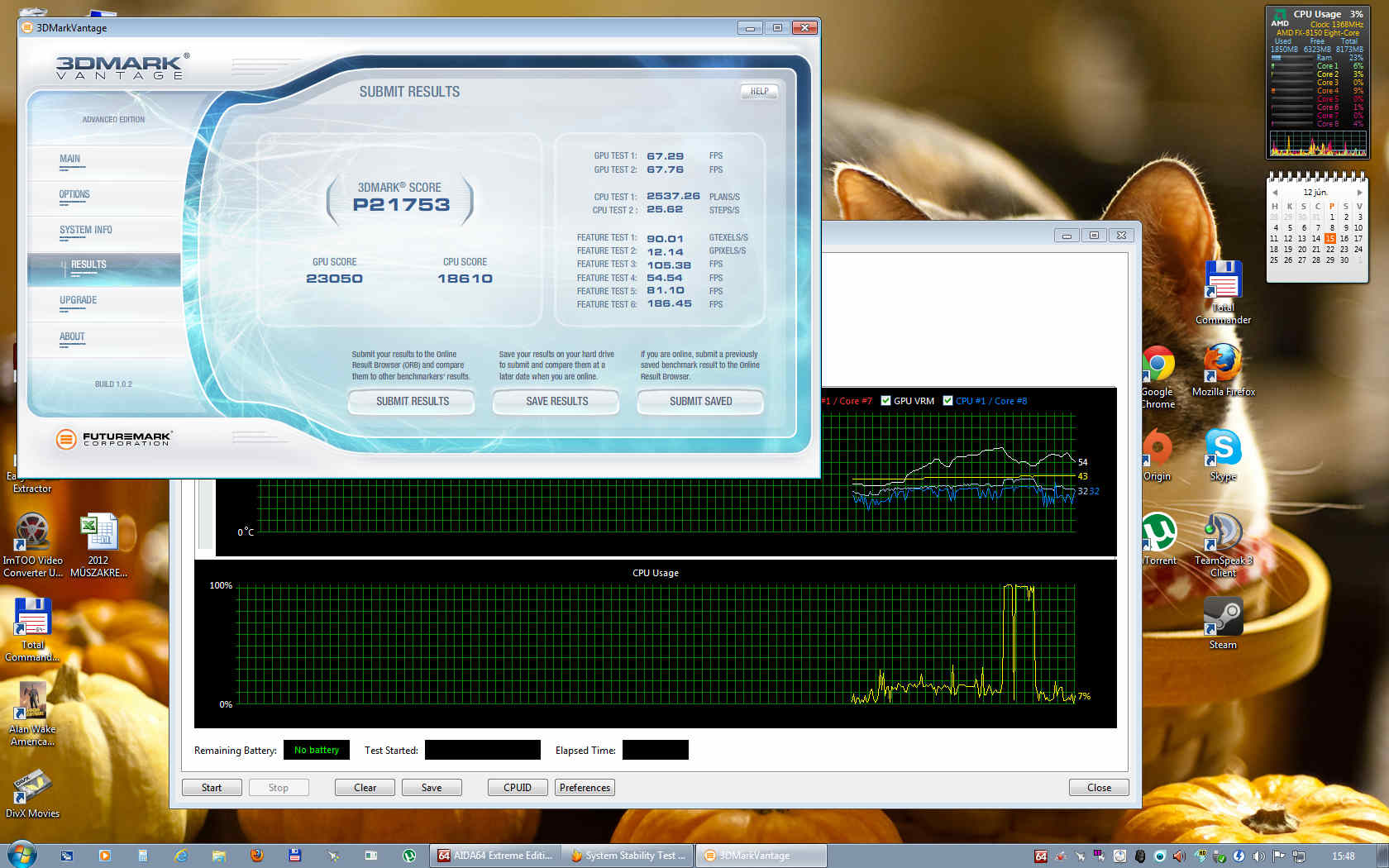The width and height of the screenshot is (1389, 868).
Task: Open Preferences in the System Stability Test
Action: pyautogui.click(x=585, y=788)
